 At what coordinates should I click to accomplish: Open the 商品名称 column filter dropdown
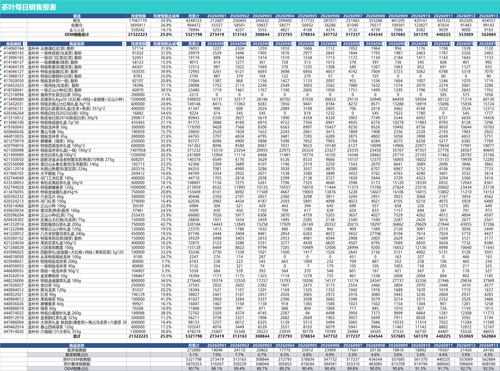point(125,44)
